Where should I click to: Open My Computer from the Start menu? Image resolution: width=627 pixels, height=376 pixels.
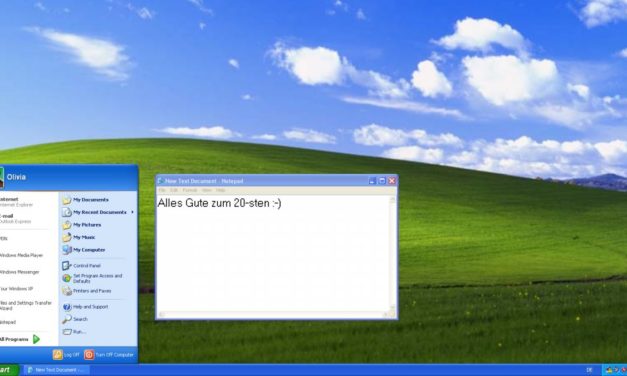pyautogui.click(x=84, y=250)
